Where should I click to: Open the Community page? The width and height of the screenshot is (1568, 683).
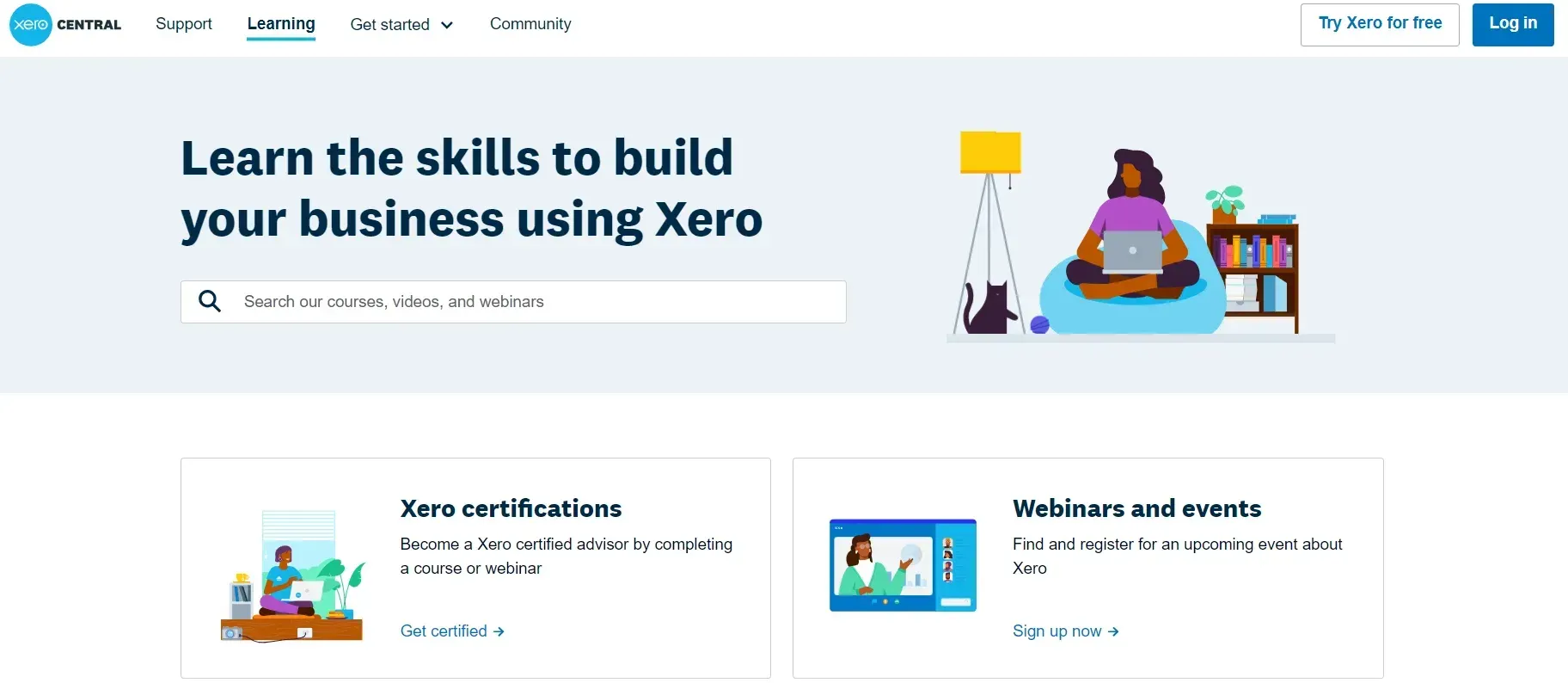click(x=530, y=24)
